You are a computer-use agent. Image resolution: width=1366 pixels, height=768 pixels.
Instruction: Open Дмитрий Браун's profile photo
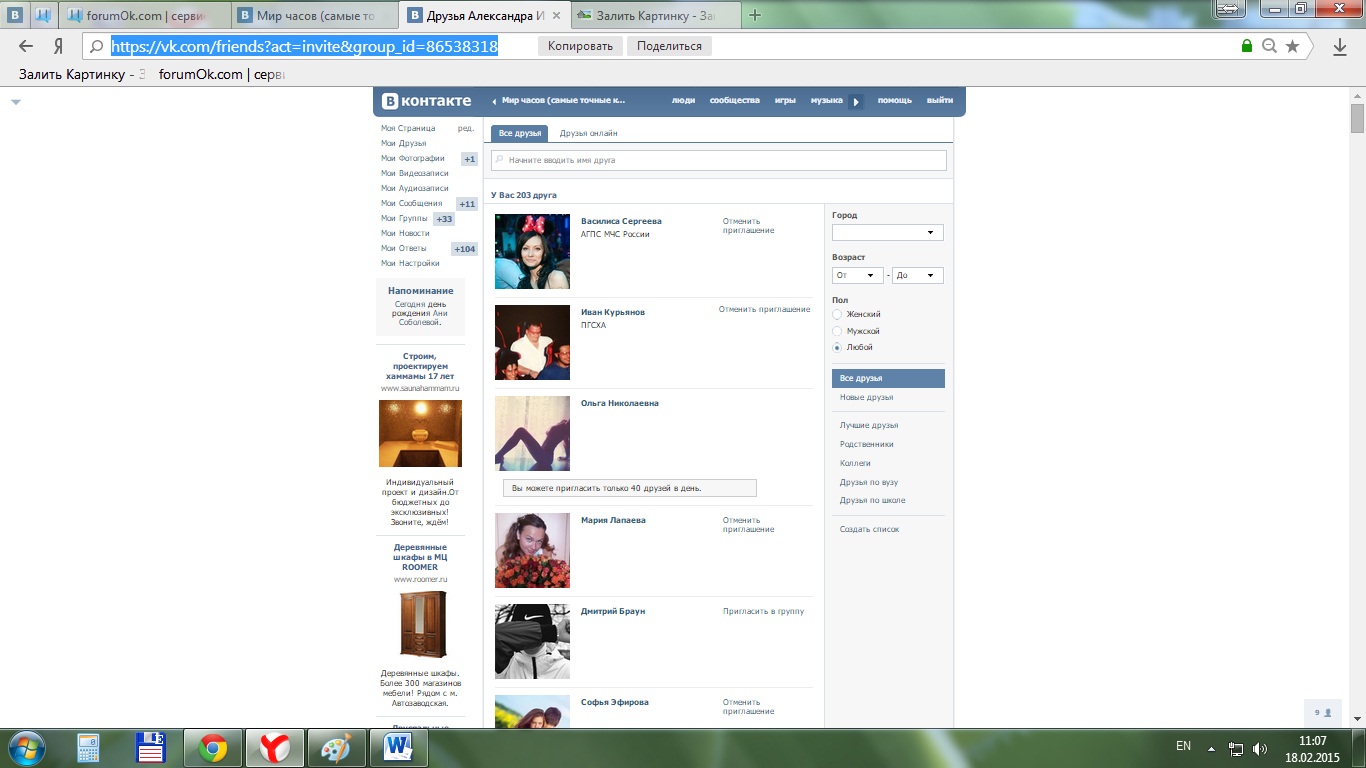click(x=532, y=641)
